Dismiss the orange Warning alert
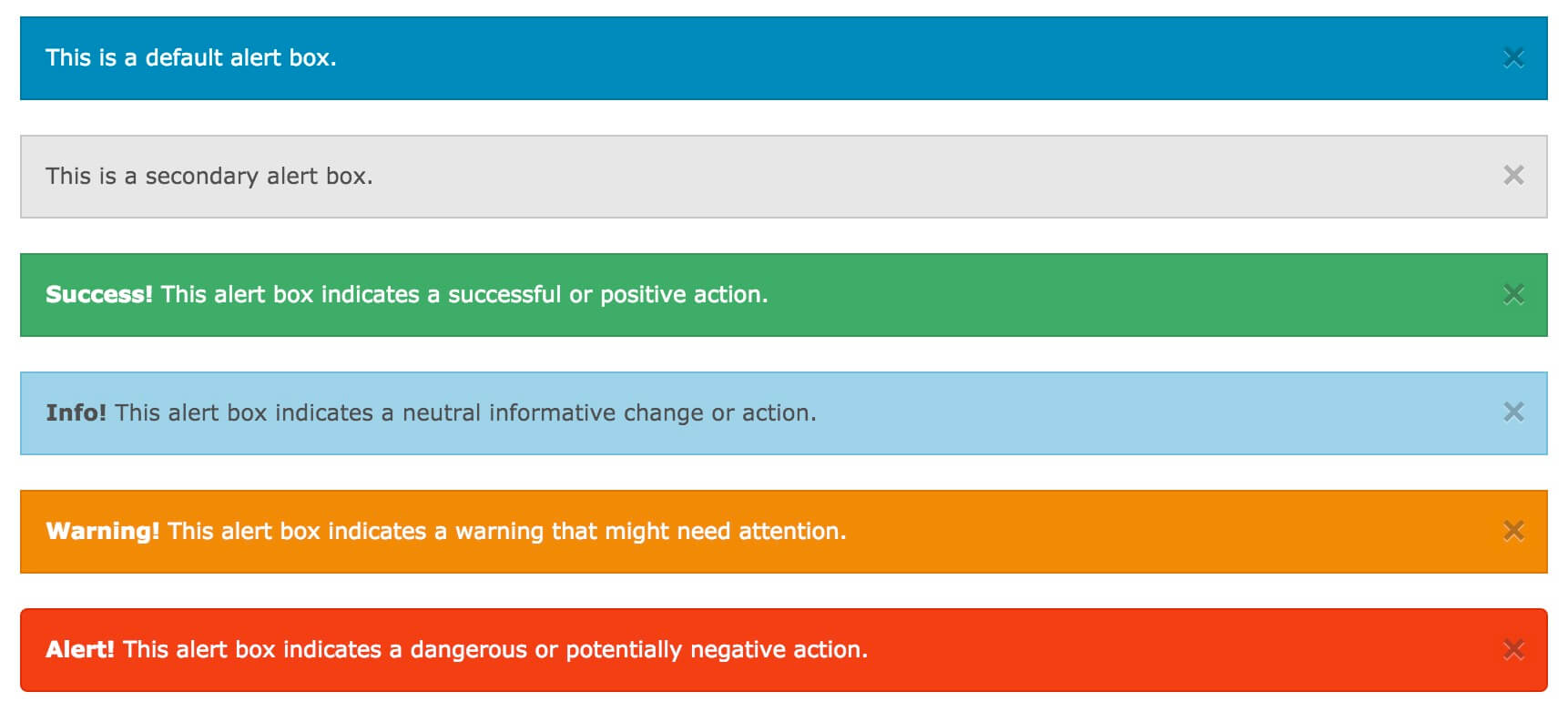 tap(1513, 531)
